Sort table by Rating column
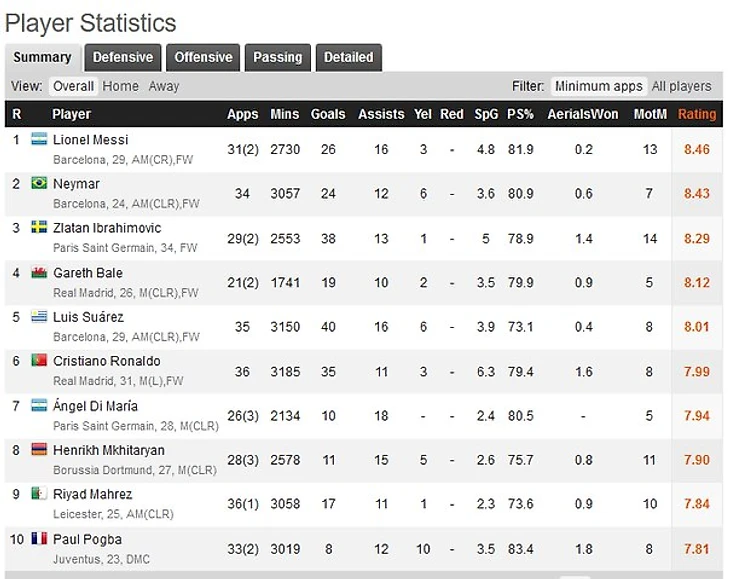 pos(697,114)
